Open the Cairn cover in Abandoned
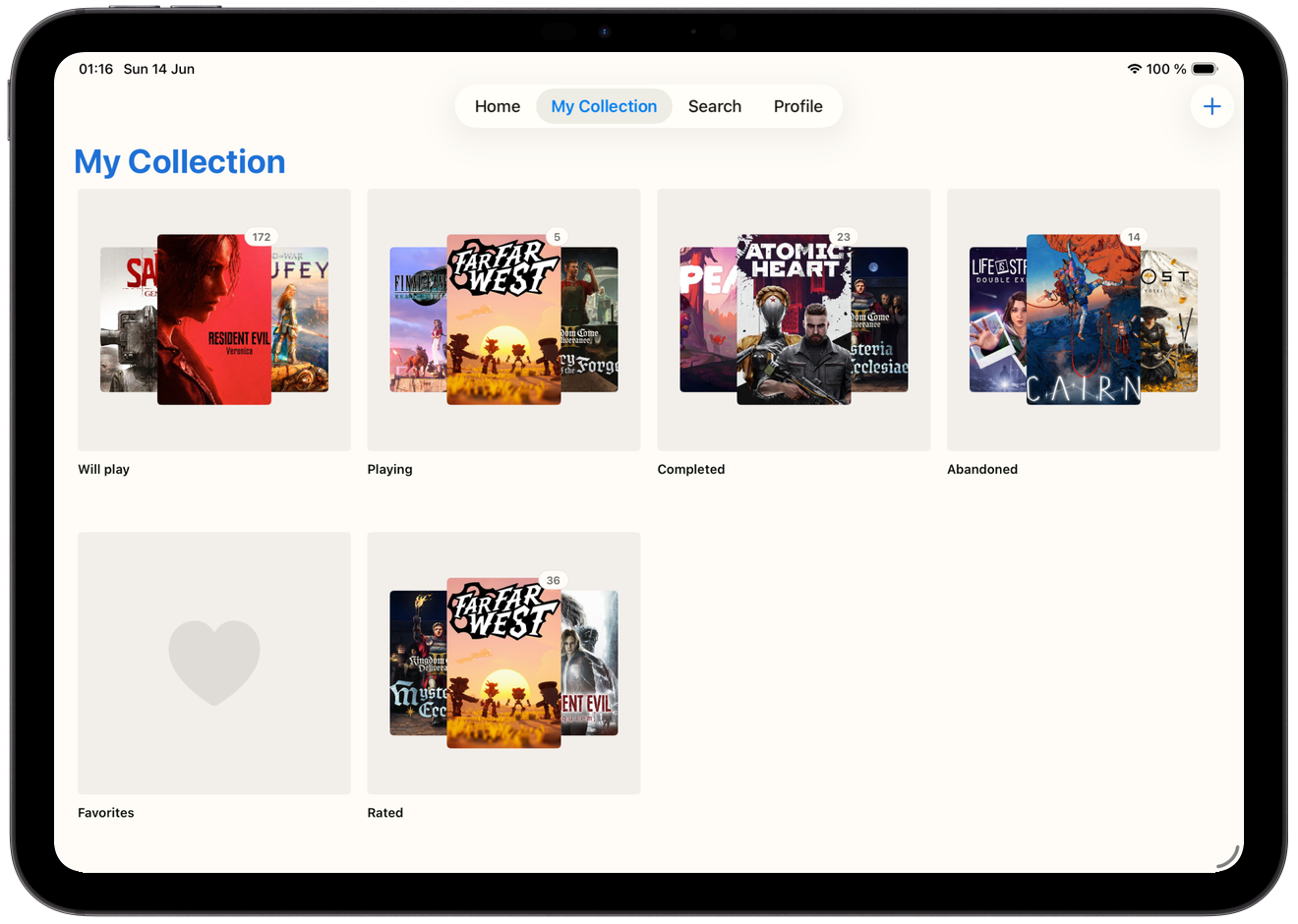The width and height of the screenshot is (1298, 924). pos(1084,319)
